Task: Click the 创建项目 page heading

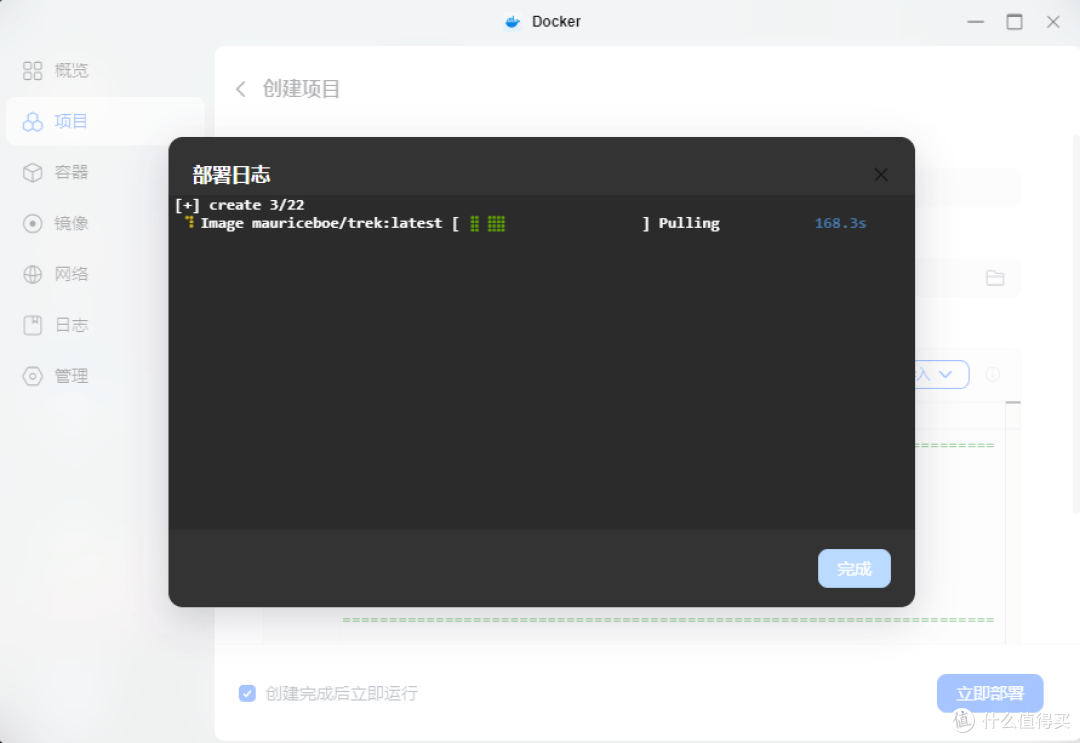Action: pos(301,89)
